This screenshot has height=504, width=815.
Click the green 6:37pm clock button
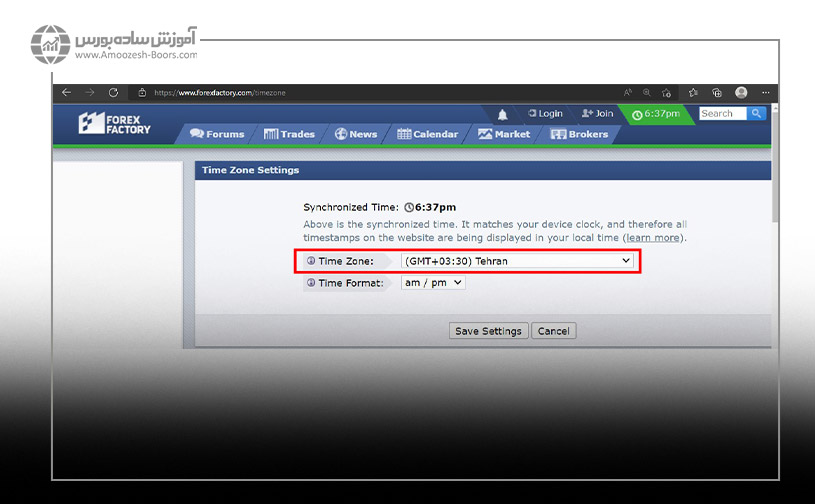point(656,114)
